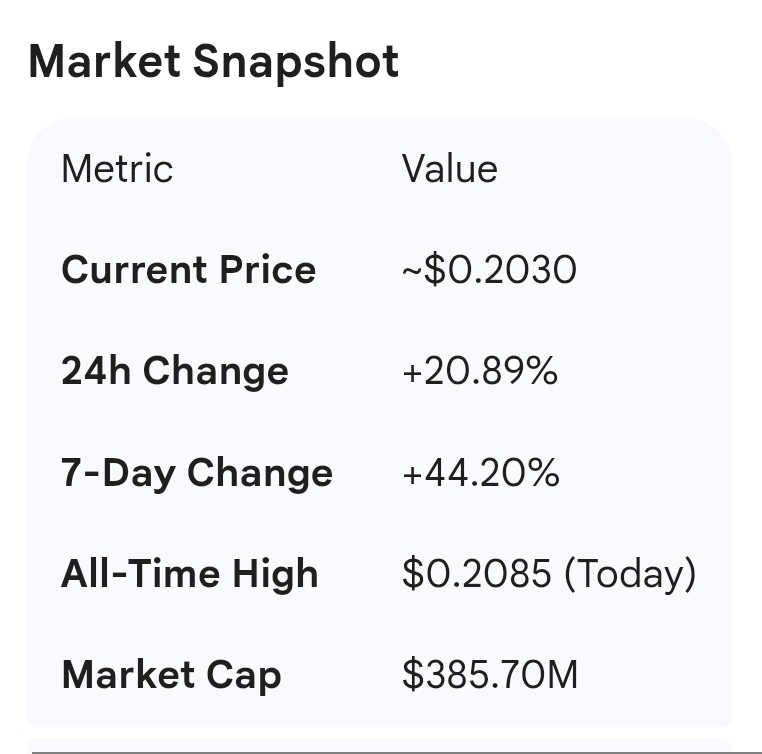Click the All-Time High row label
Screen dimensions: 762x754
[x=190, y=574]
